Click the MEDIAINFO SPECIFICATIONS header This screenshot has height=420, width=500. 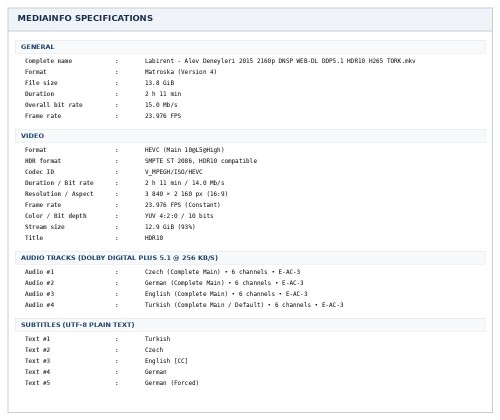(85, 18)
